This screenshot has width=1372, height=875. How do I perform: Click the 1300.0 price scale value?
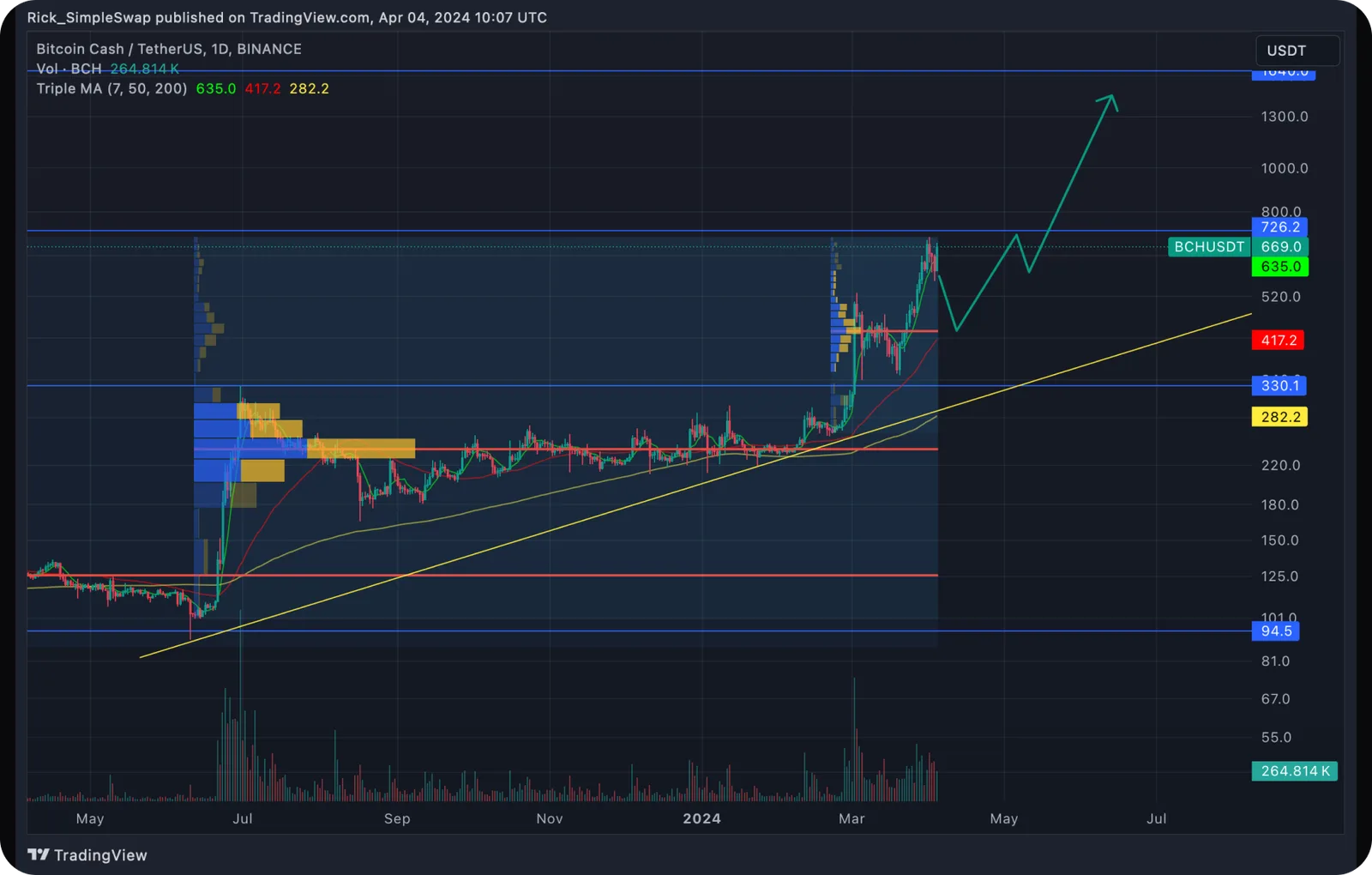point(1285,117)
